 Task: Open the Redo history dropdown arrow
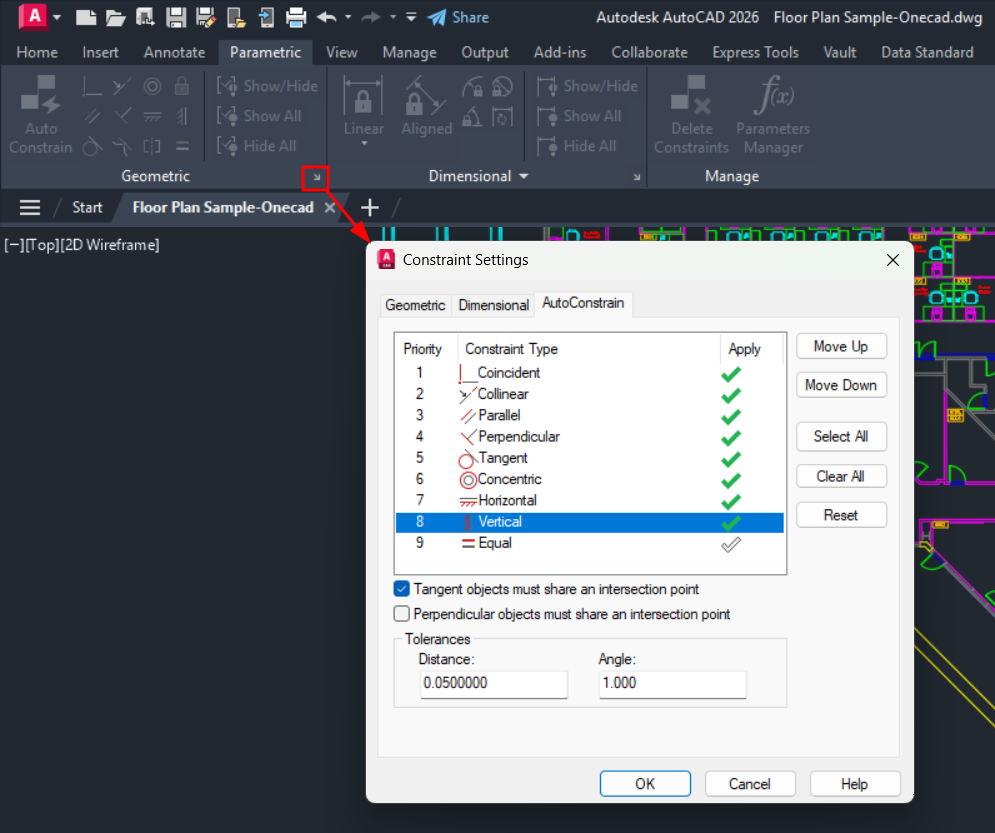tap(393, 18)
